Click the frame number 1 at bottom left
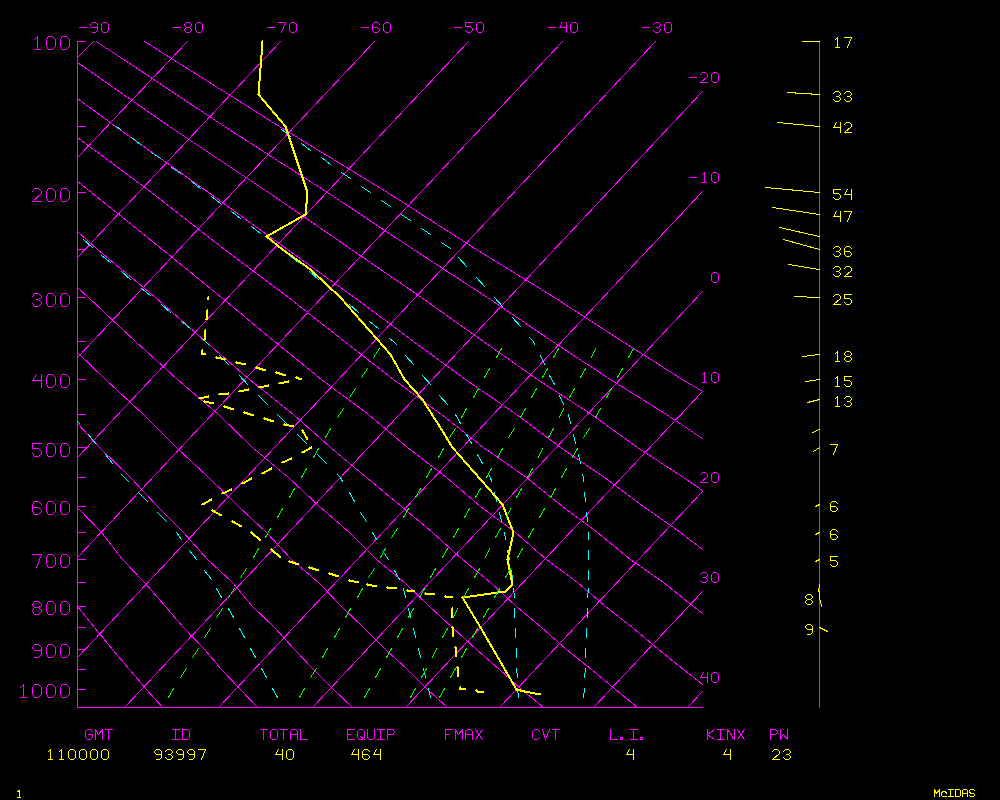This screenshot has width=1000, height=800. (x=18, y=793)
